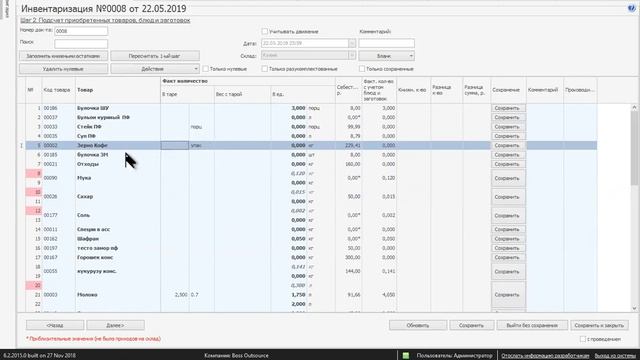Click the Сохранить и закрыть button
Viewport: 640px width, 360px height.
599,325
